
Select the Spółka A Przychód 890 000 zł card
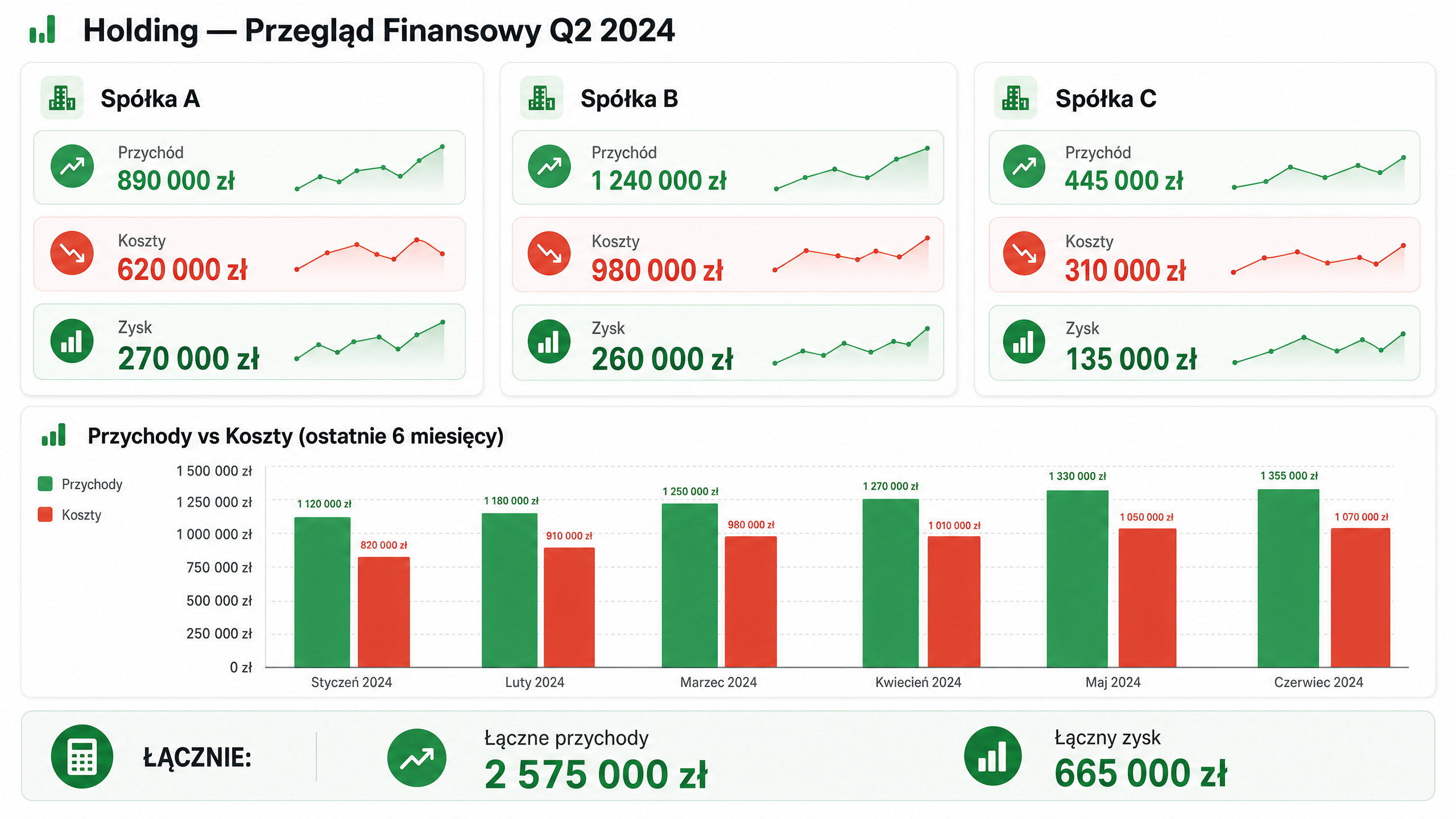tap(250, 167)
